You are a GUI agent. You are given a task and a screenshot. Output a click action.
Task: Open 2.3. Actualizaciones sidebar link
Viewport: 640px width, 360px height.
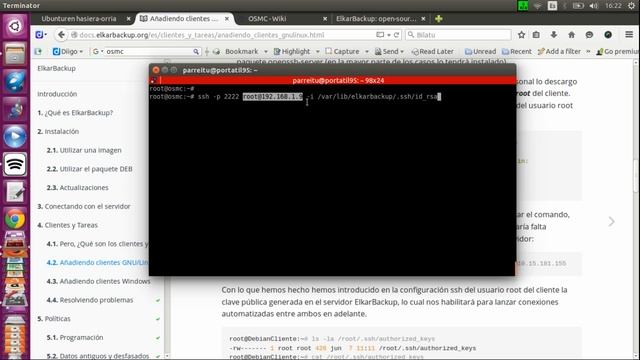(x=78, y=188)
